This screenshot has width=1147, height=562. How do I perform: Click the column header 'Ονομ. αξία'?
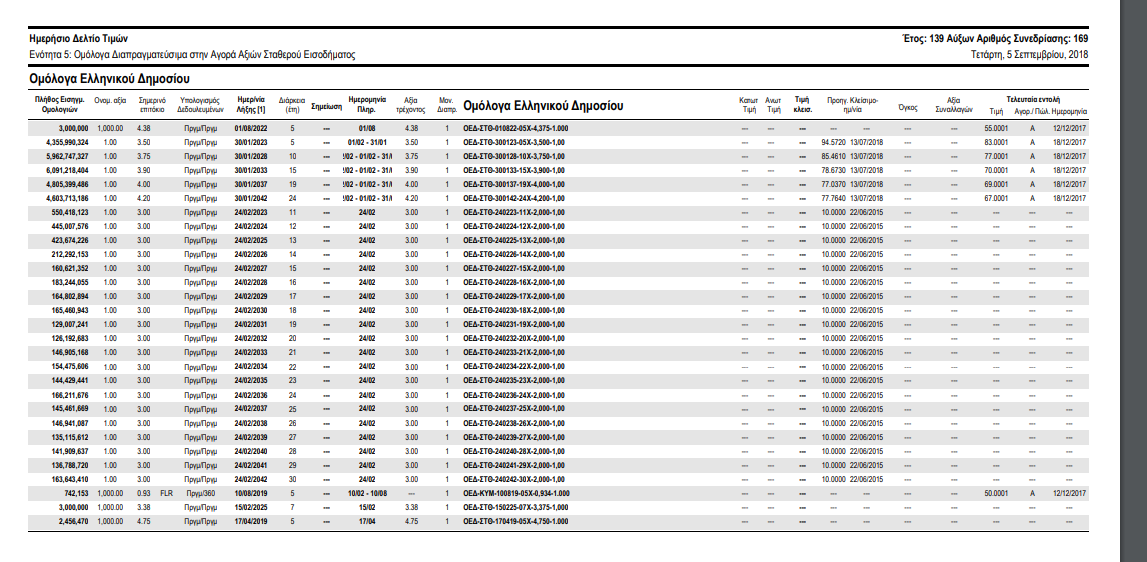click(x=110, y=100)
